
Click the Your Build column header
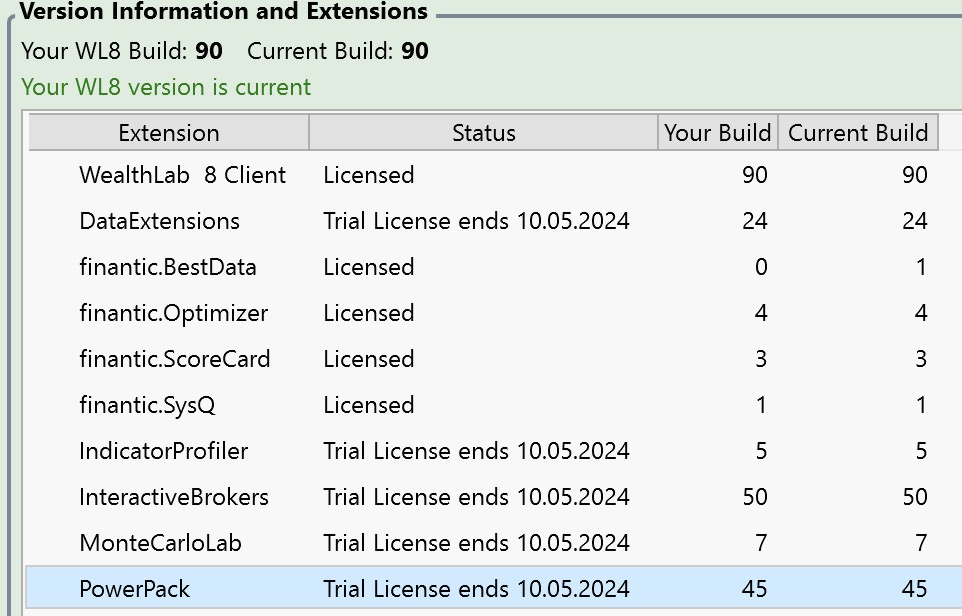[717, 133]
